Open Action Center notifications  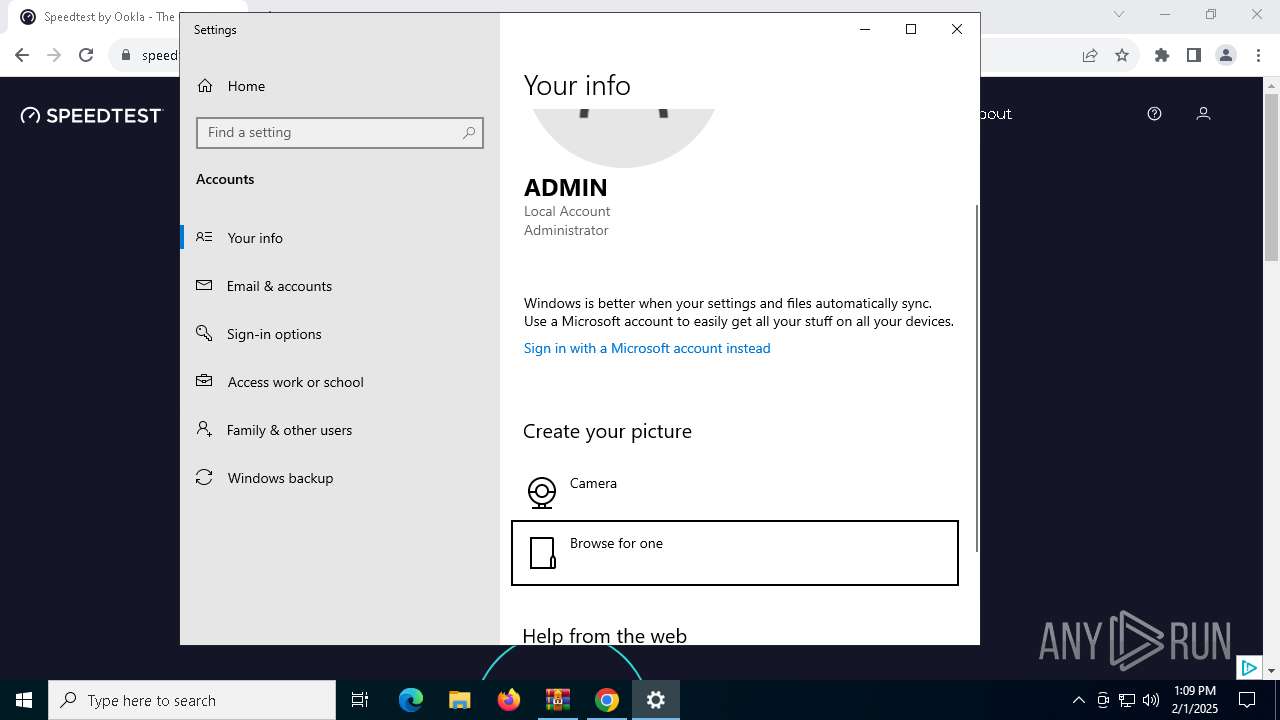pyautogui.click(x=1247, y=700)
